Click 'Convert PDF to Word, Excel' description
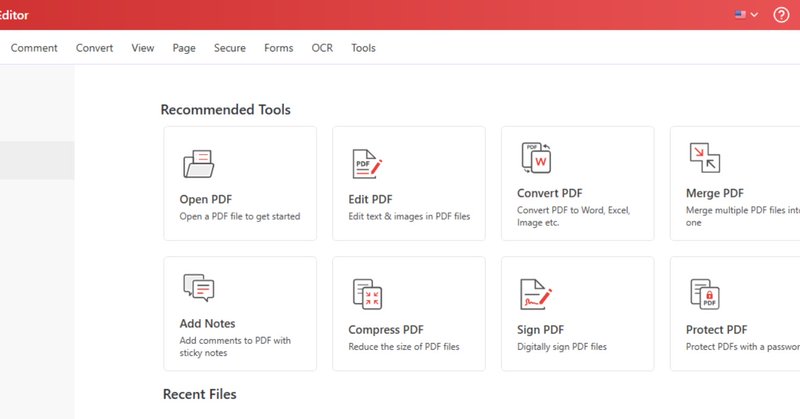This screenshot has height=419, width=800. [574, 216]
